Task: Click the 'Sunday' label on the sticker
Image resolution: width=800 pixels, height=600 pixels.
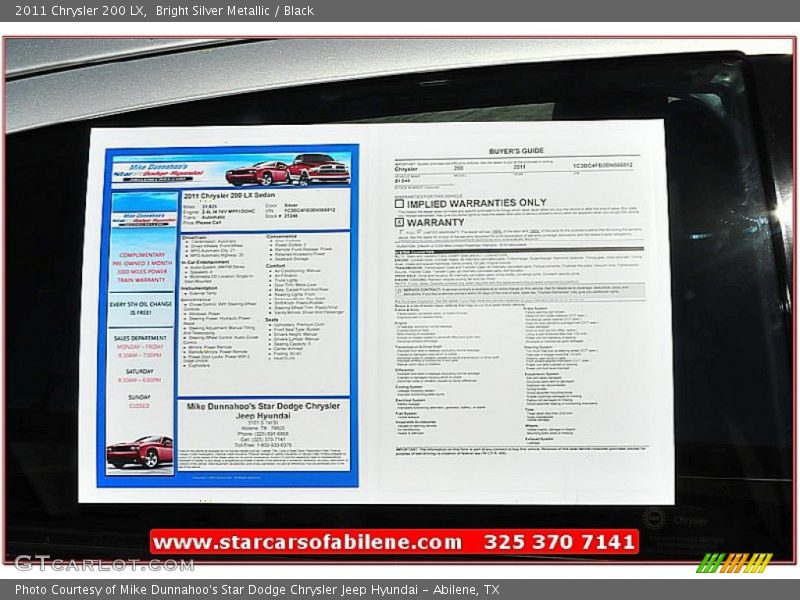Action: coord(139,397)
